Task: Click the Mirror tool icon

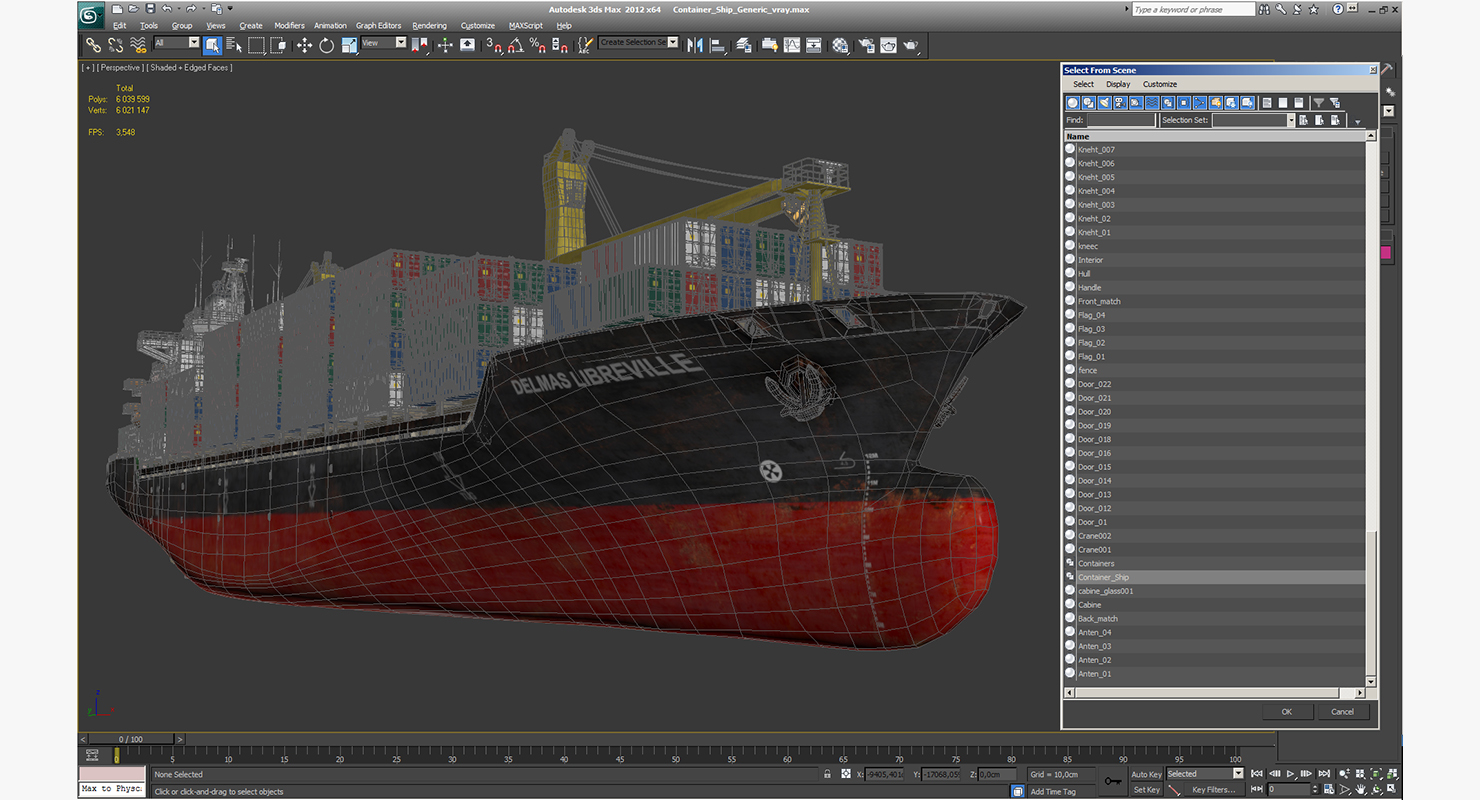Action: coord(695,45)
